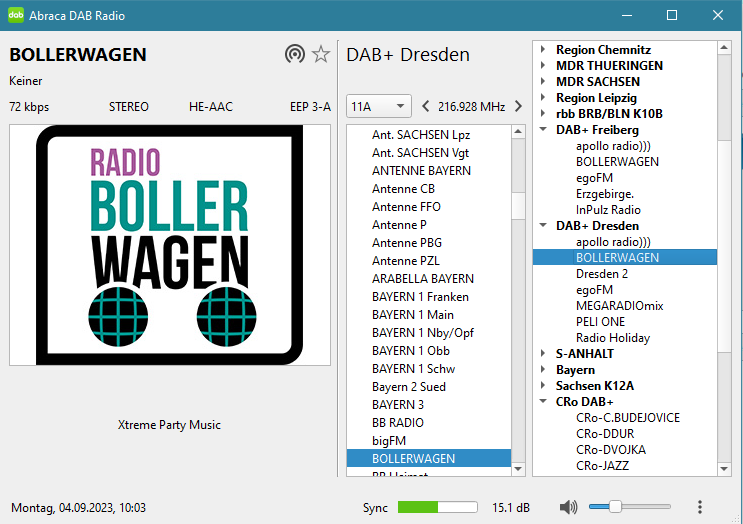Open the 11A channel dropdown
Screen dimensions: 743x524
(x=378, y=106)
